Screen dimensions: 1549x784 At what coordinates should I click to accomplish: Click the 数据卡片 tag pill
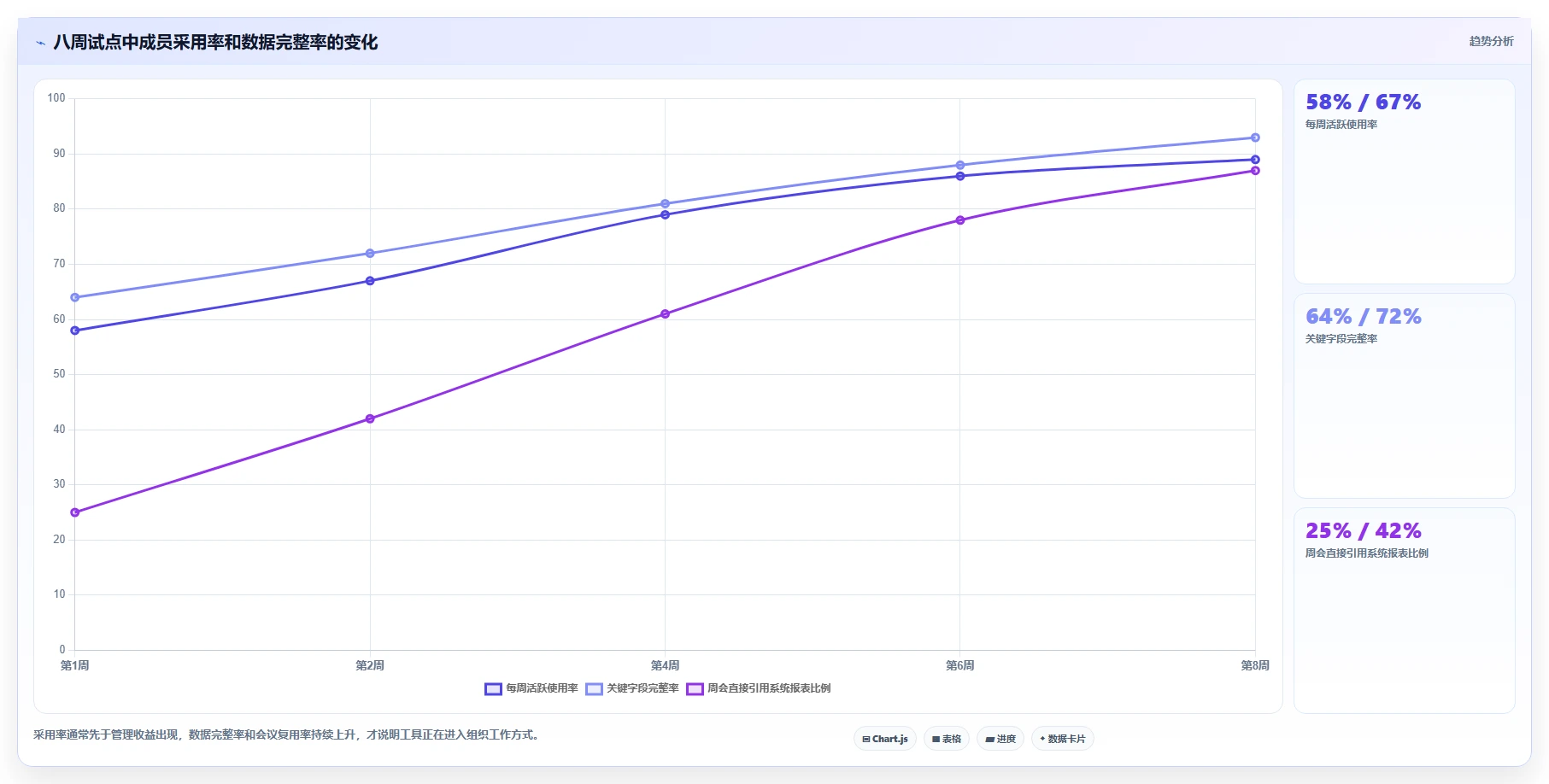[x=1063, y=739]
